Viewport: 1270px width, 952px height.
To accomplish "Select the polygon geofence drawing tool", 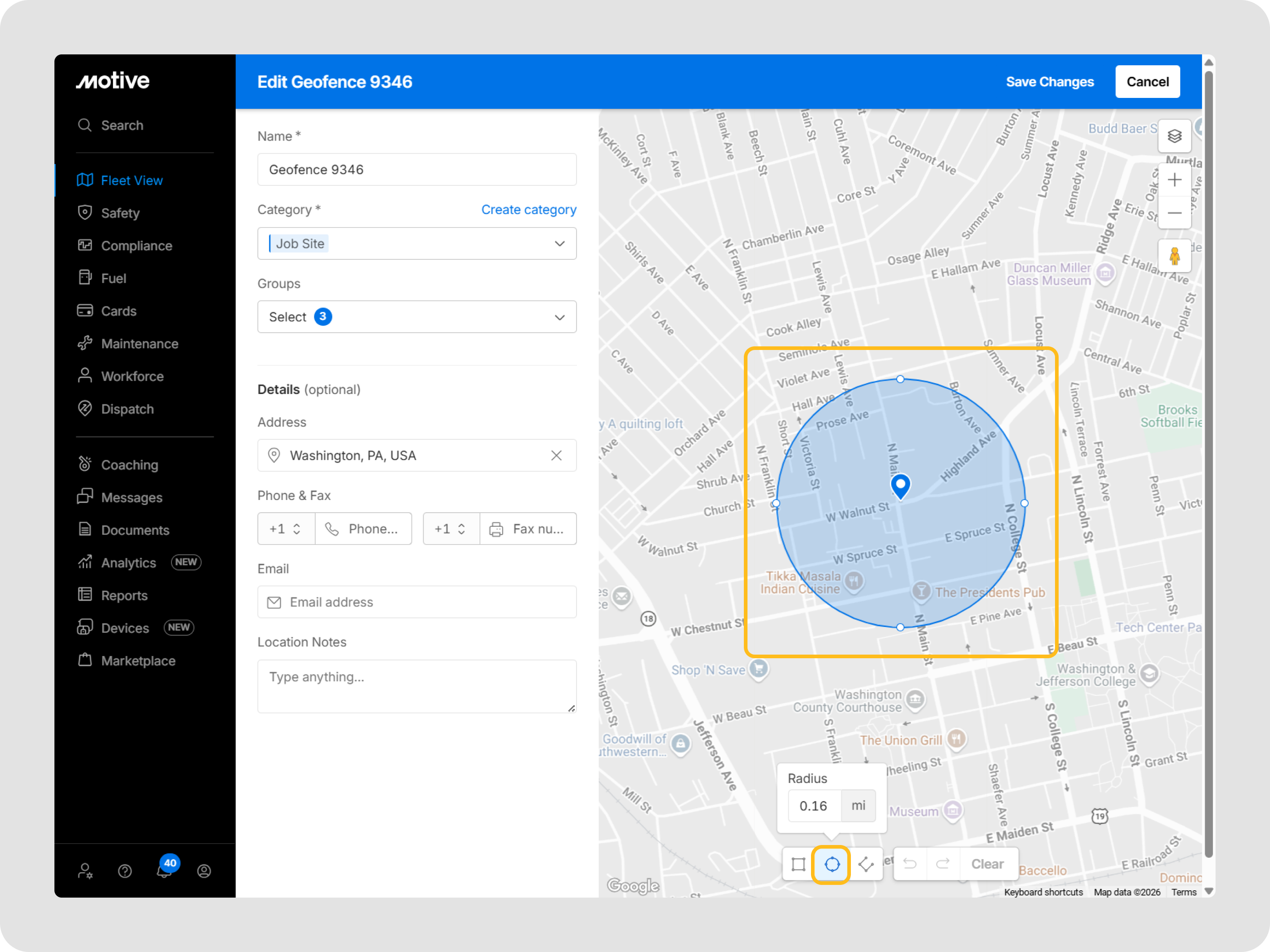I will click(866, 864).
